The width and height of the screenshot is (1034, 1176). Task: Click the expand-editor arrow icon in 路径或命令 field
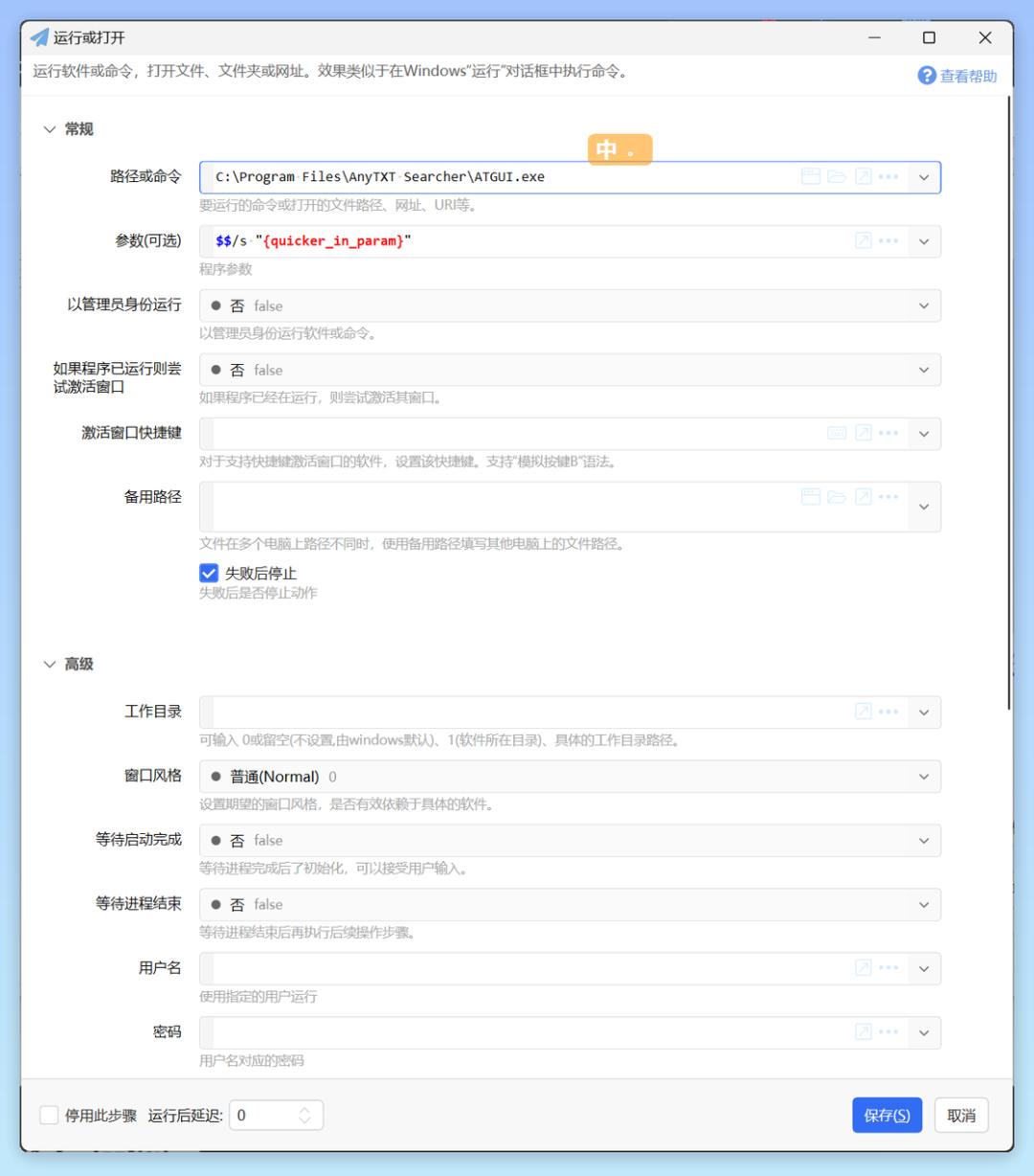[x=864, y=177]
